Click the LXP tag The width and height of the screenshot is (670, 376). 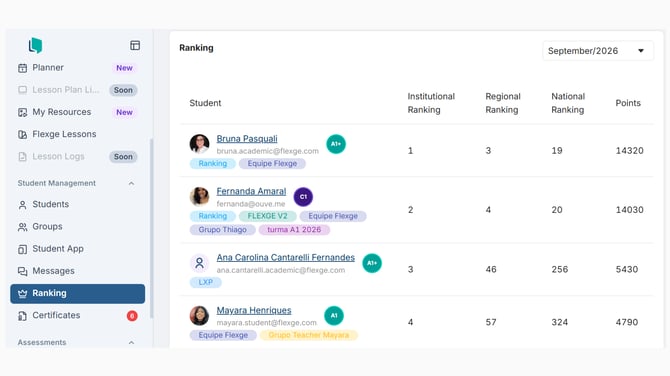click(x=206, y=282)
